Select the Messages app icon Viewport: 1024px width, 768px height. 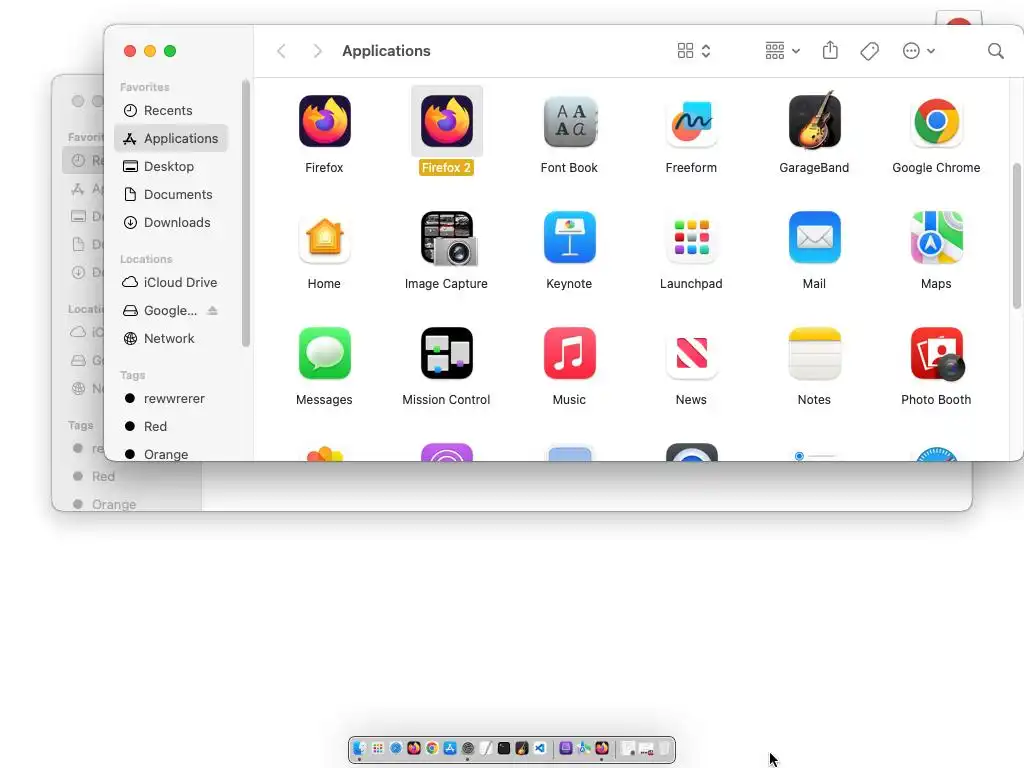pyautogui.click(x=325, y=353)
